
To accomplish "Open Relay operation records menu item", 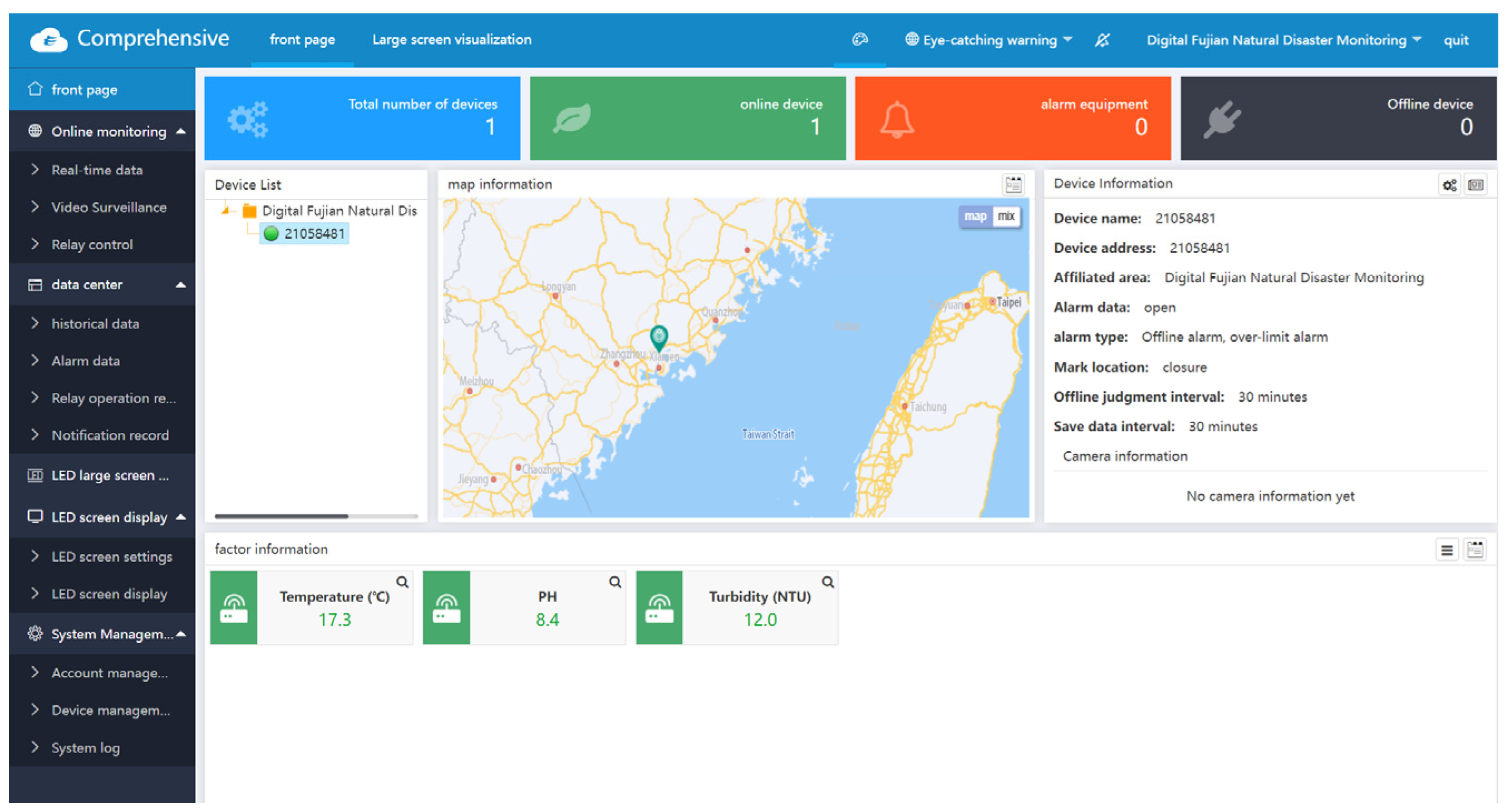I will coord(102,398).
